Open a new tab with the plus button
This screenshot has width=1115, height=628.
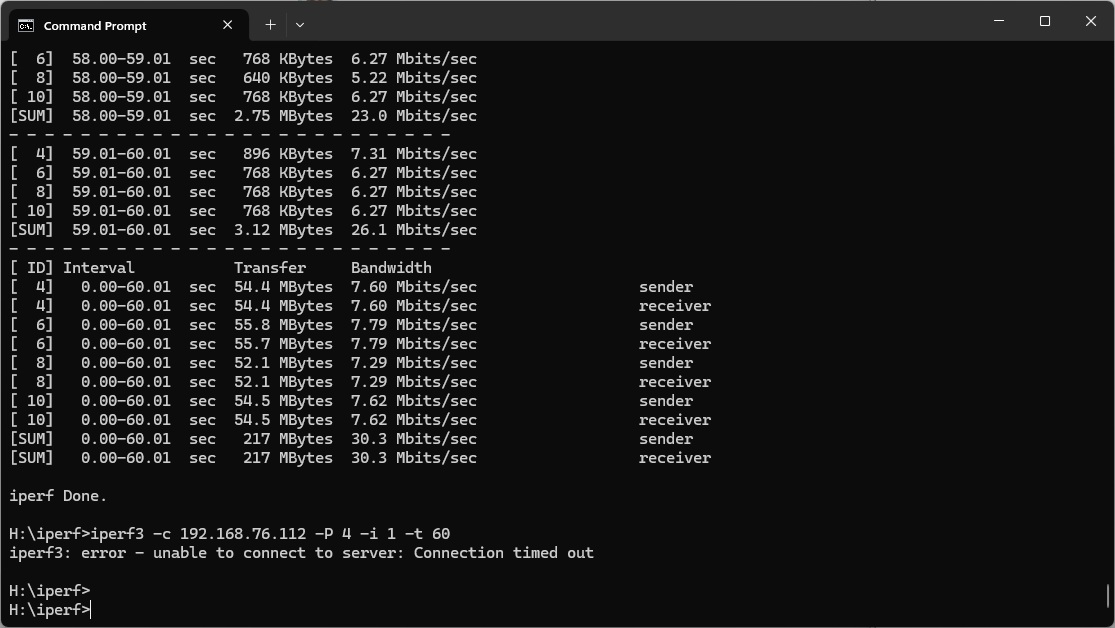[270, 25]
